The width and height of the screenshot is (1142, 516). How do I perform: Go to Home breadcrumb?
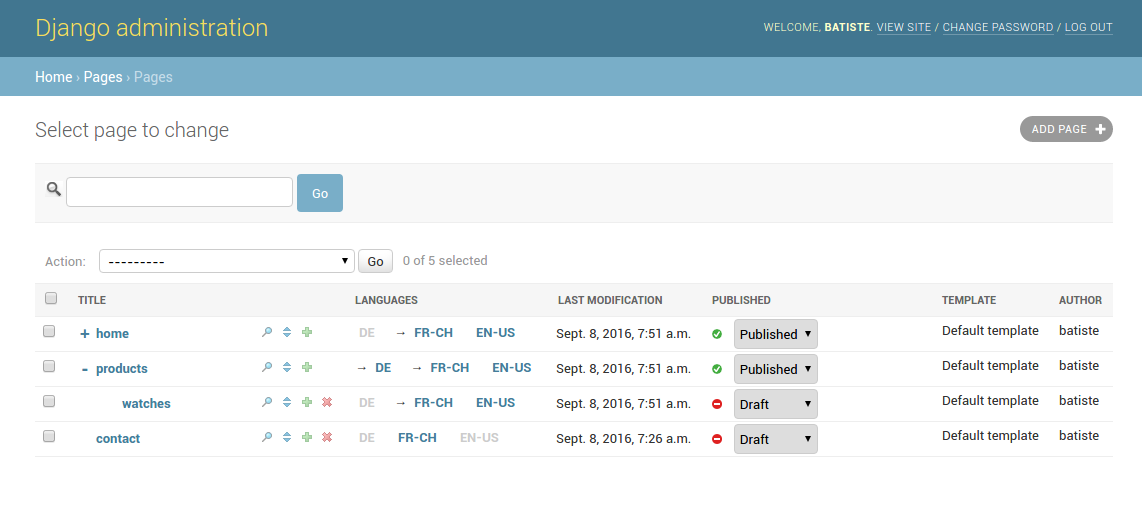click(x=53, y=77)
